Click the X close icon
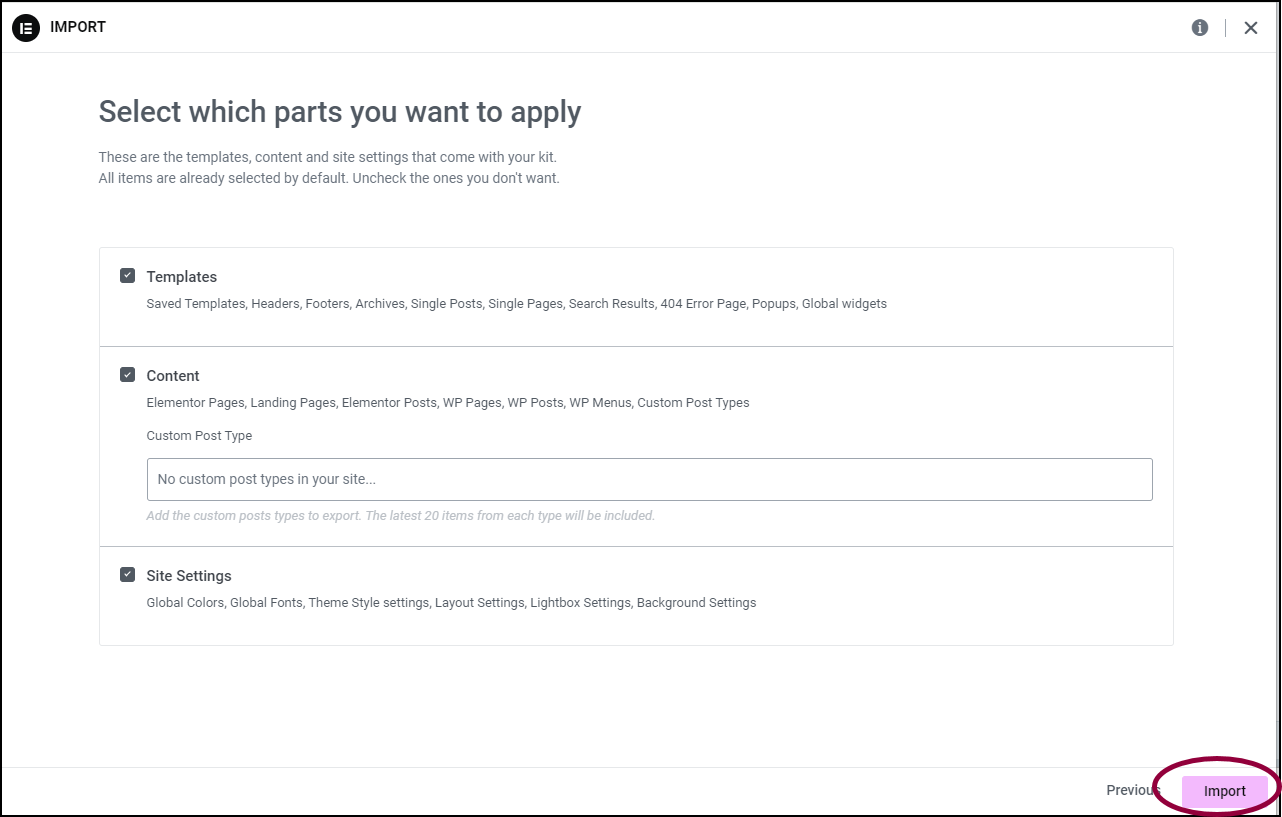1282x817 pixels. pyautogui.click(x=1250, y=27)
